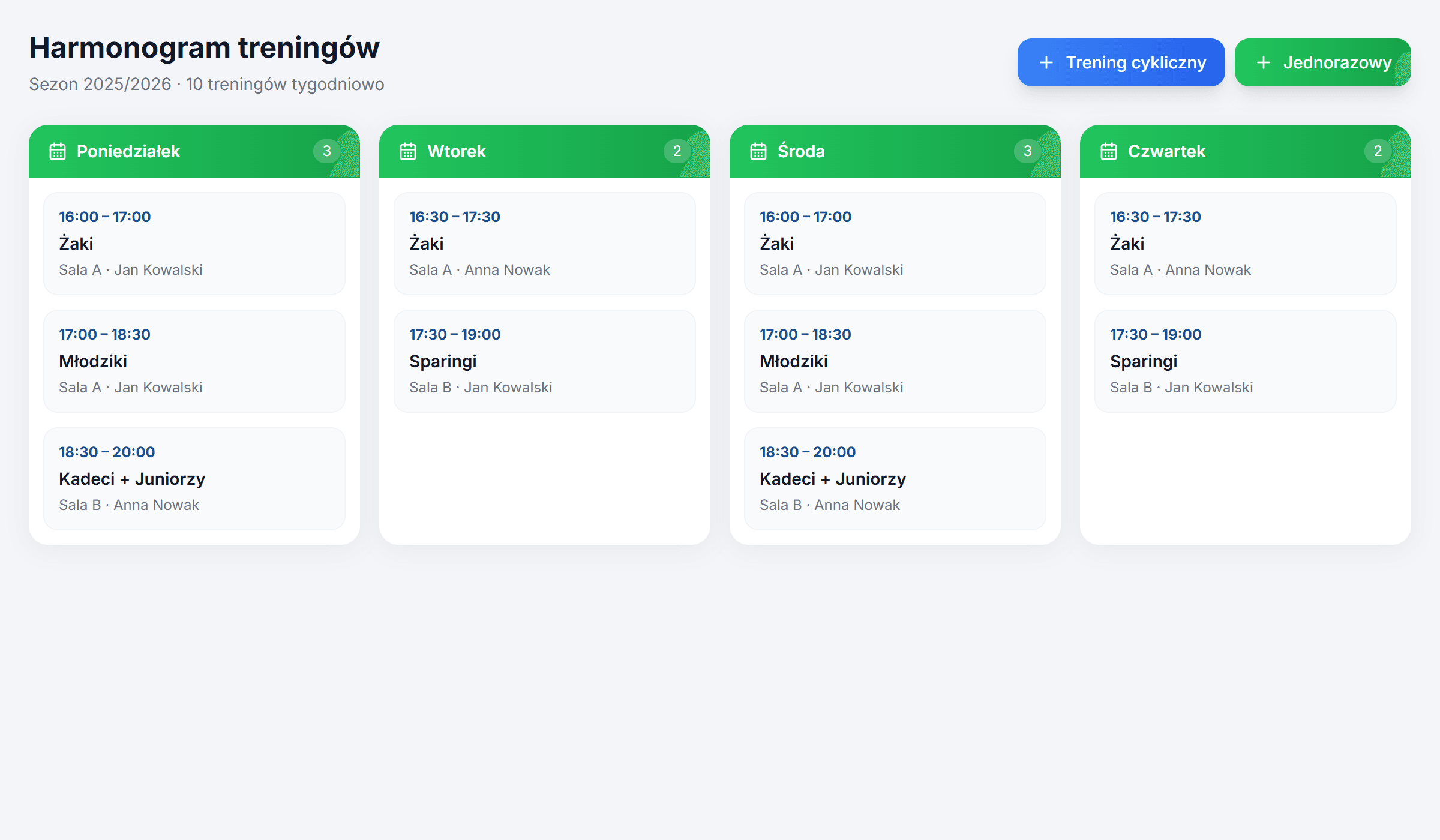Click the Sezon 2025/2026 subtitle text
The height and width of the screenshot is (840, 1440).
tap(206, 84)
